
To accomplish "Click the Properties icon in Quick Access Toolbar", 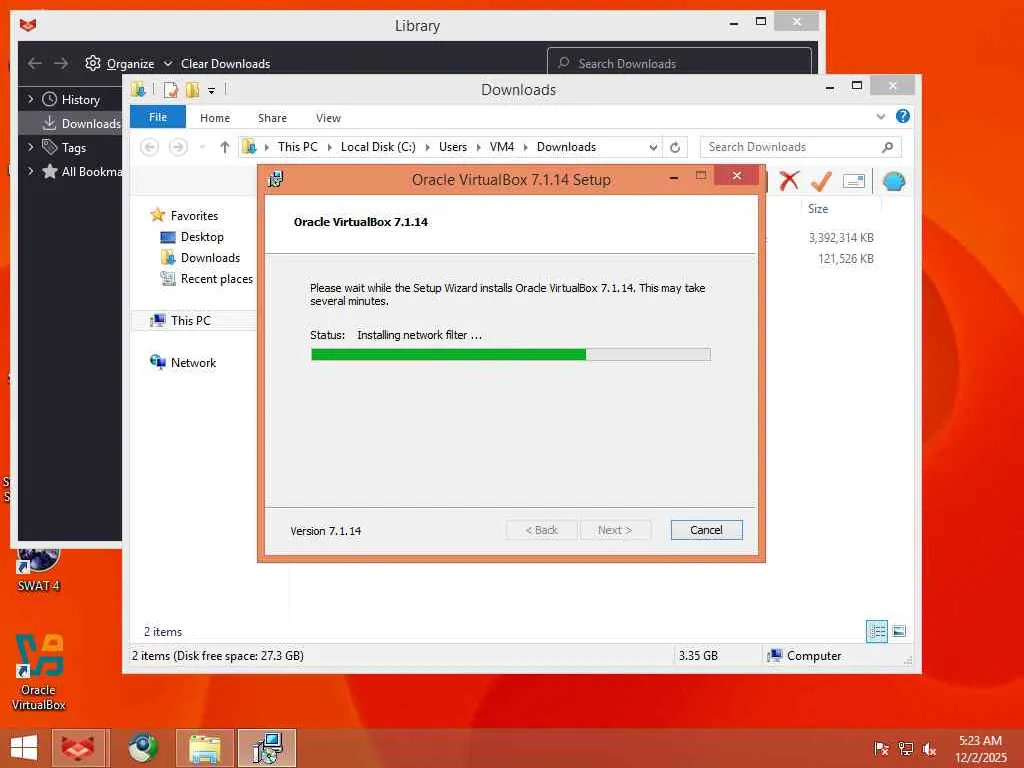I will tap(170, 89).
